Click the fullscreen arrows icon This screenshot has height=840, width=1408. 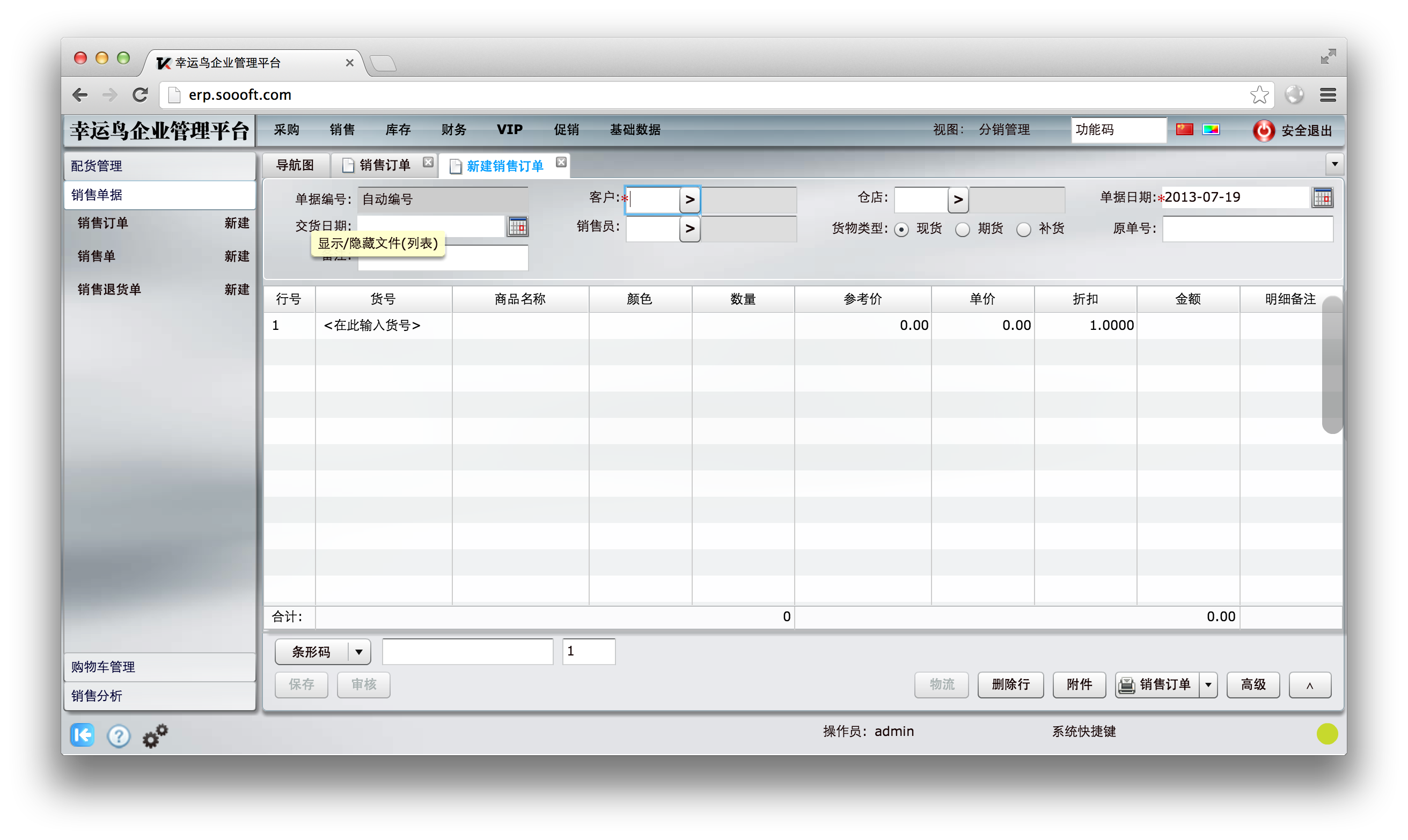pos(1328,57)
